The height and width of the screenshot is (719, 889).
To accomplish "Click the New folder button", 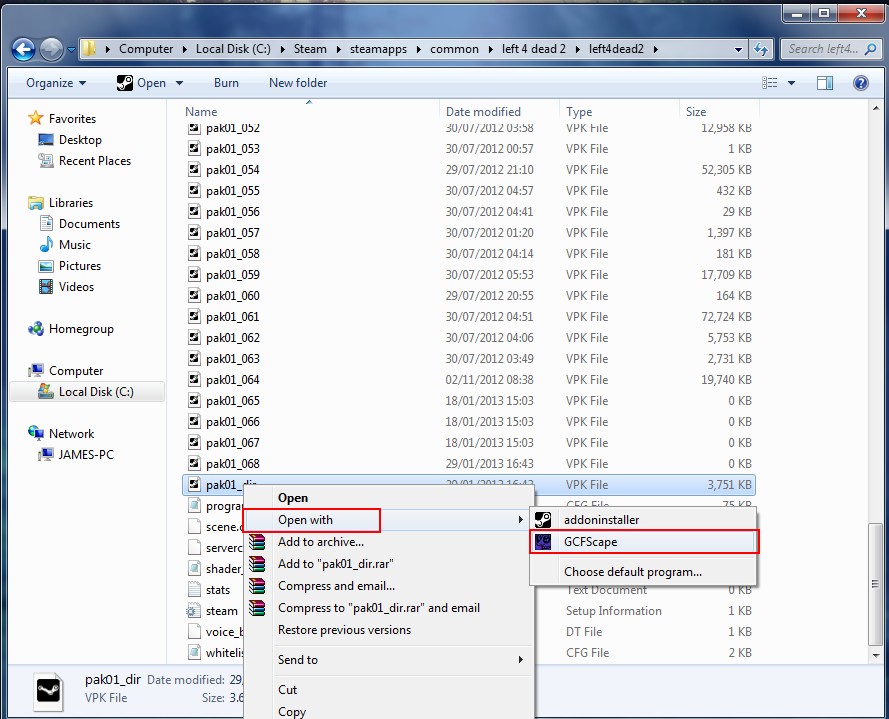I will (298, 83).
